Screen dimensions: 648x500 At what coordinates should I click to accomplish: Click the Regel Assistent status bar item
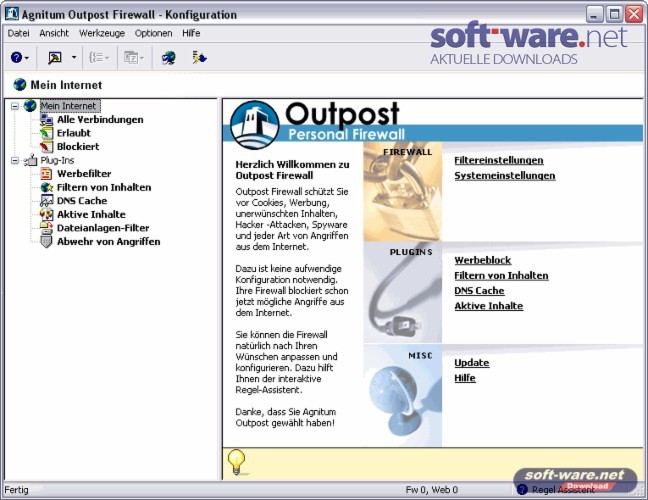coord(557,490)
